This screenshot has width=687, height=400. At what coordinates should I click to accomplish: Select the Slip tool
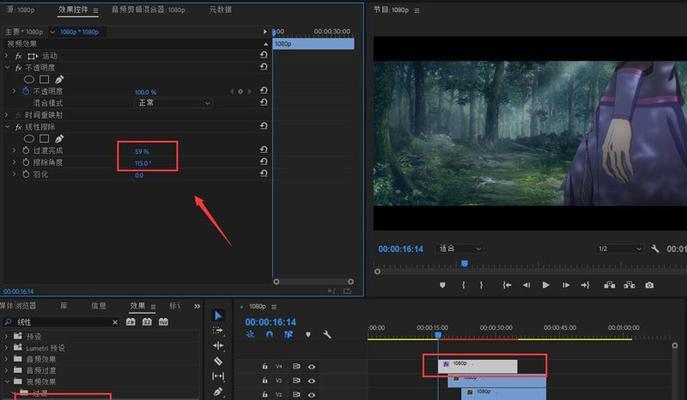click(218, 376)
